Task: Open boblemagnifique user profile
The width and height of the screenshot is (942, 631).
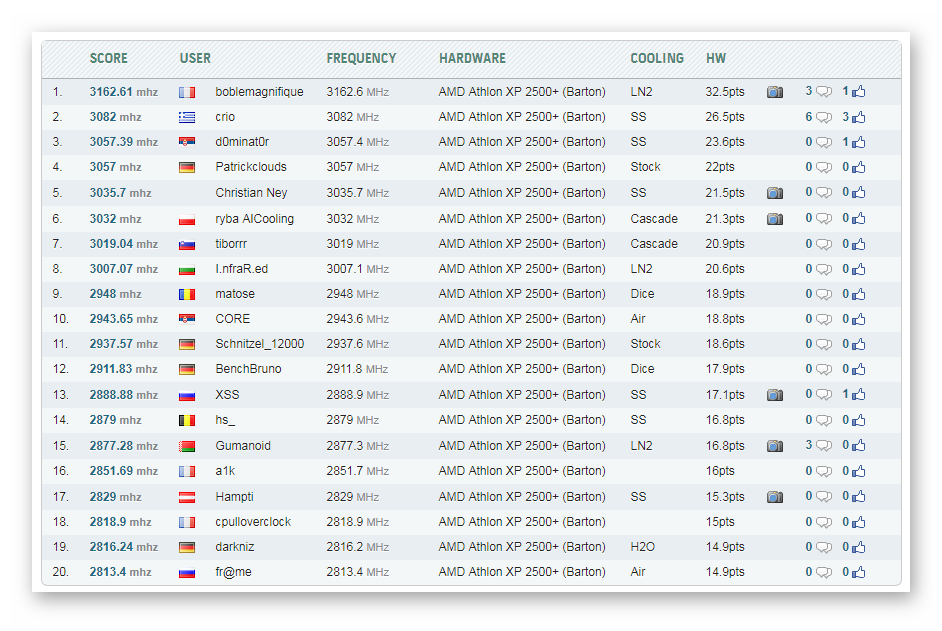Action: click(x=260, y=92)
